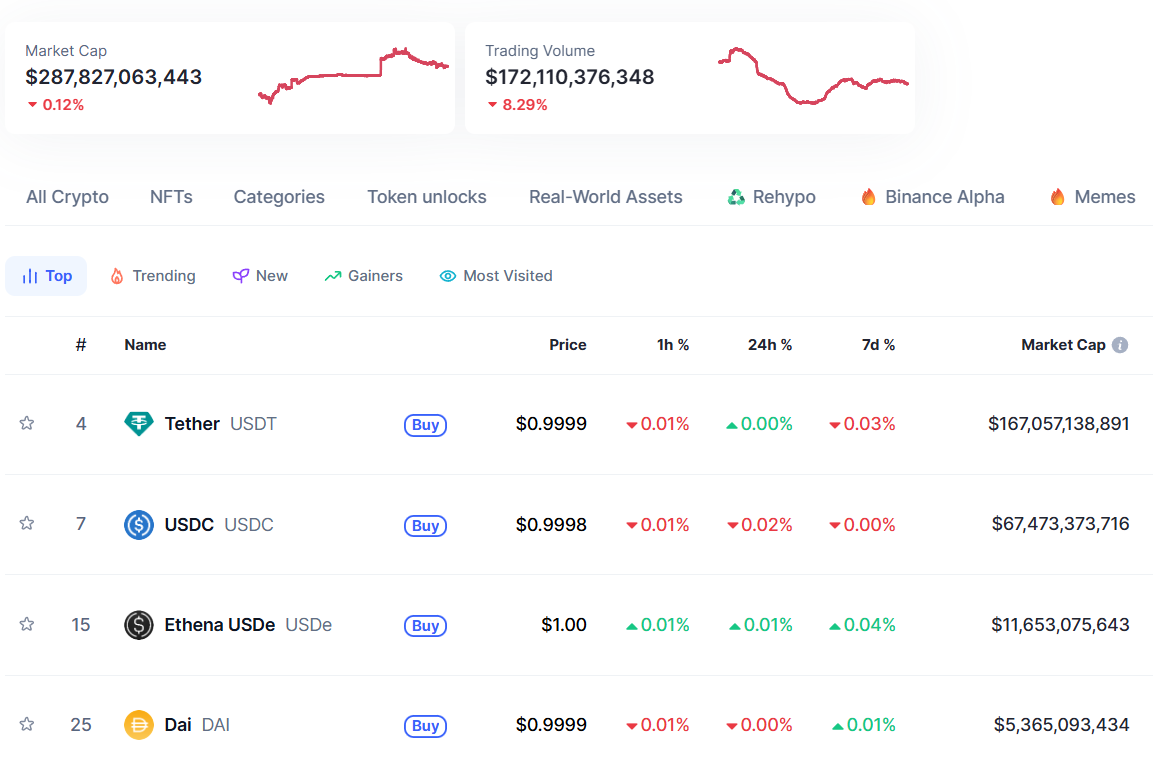
Task: Sort table by Market Cap column
Action: pos(1063,345)
